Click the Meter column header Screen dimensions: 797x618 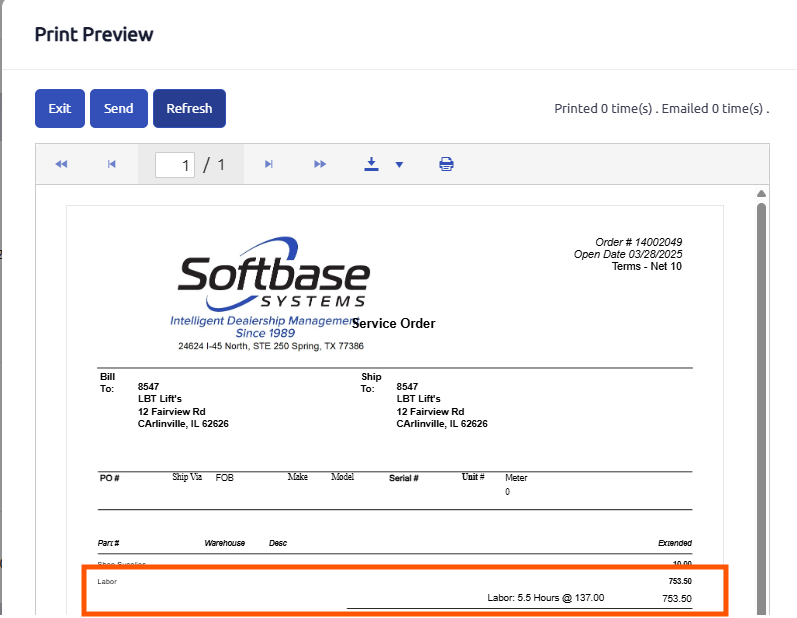click(x=516, y=478)
